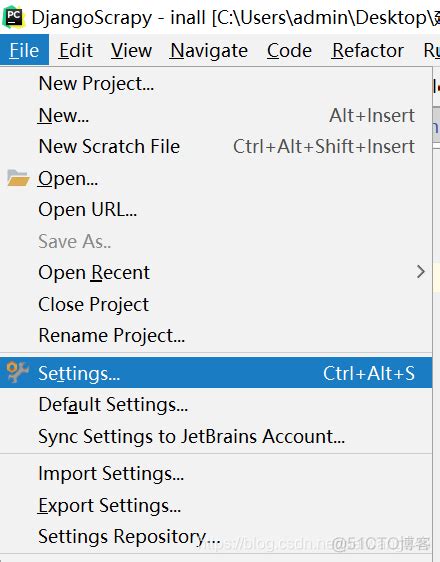Choose New Project... from File menu
The width and height of the screenshot is (440, 562).
[216, 84]
